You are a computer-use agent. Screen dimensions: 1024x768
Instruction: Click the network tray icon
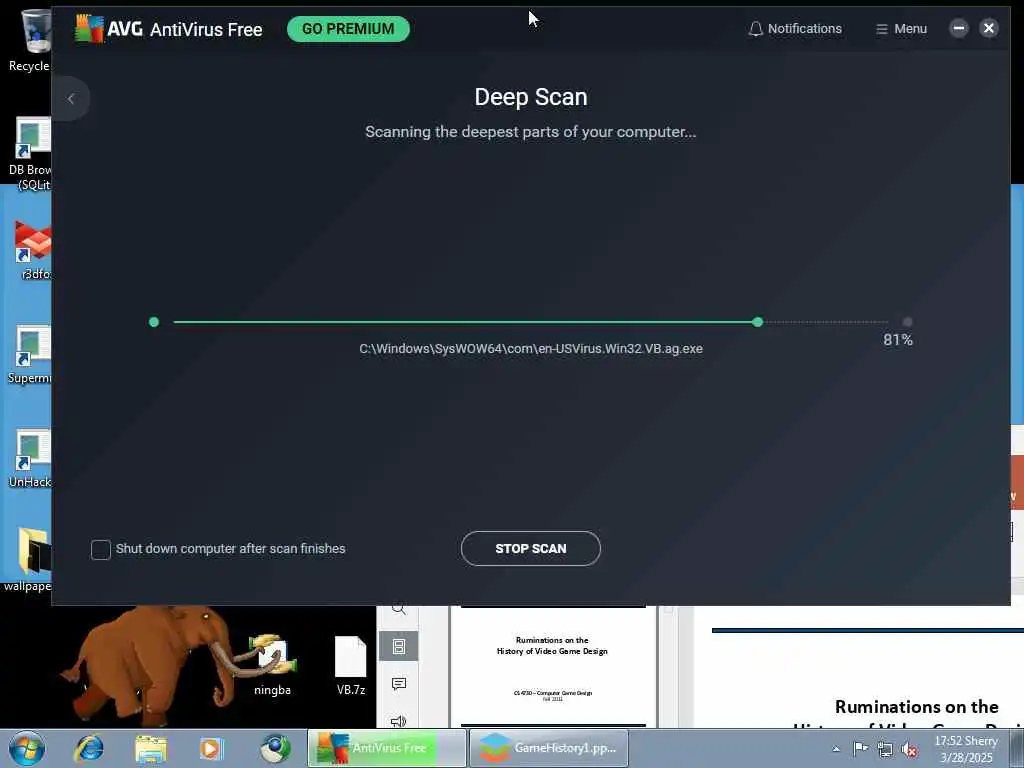click(885, 749)
